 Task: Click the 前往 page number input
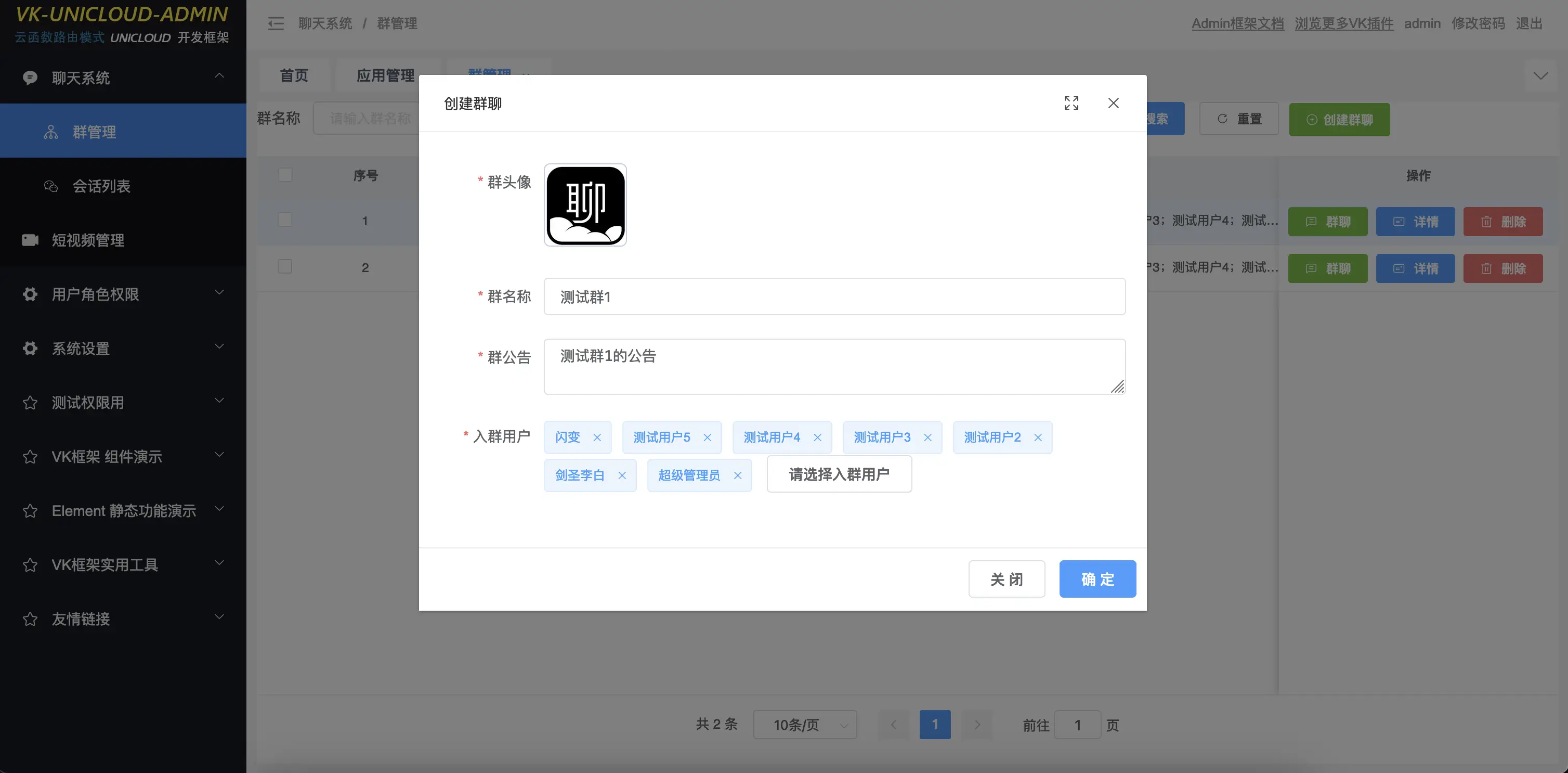(1077, 724)
